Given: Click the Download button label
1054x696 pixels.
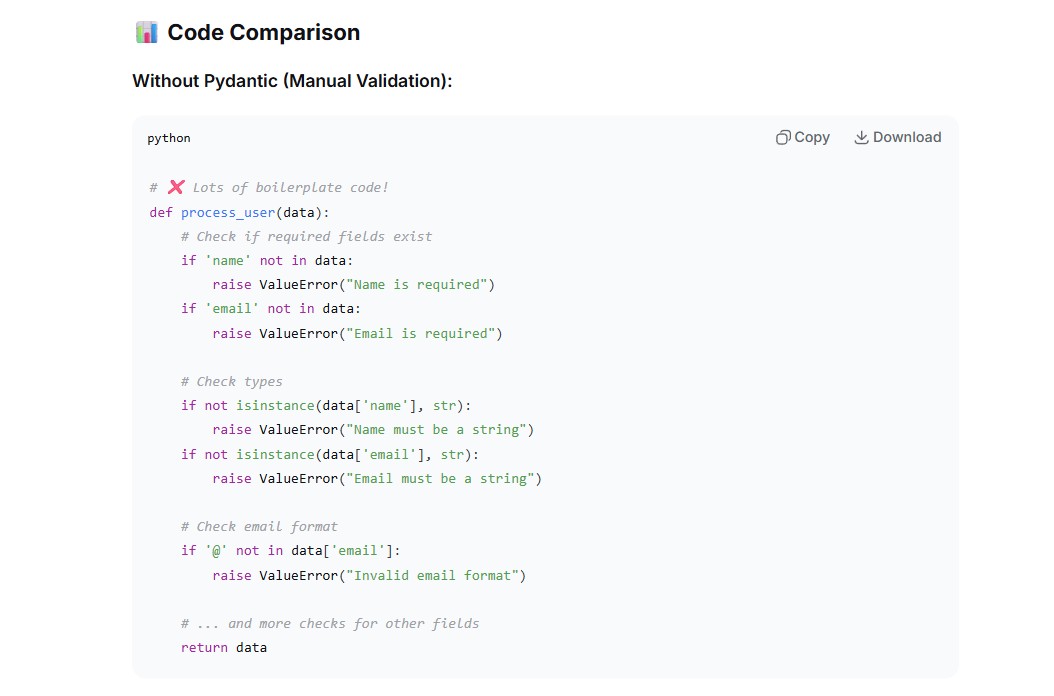Looking at the screenshot, I should coord(907,137).
